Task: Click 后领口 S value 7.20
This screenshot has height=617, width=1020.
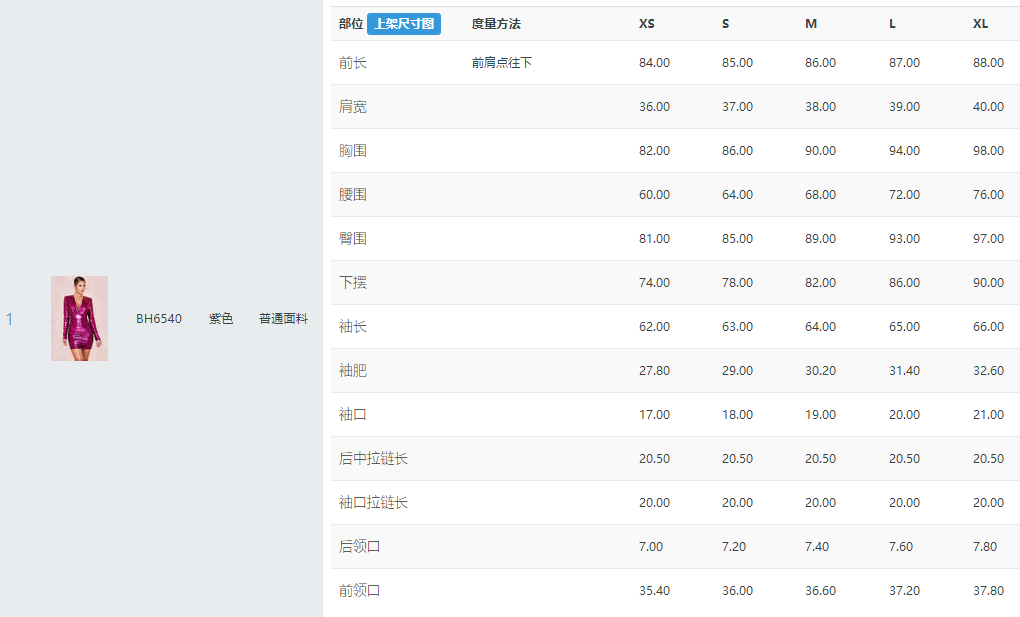Action: pos(734,547)
